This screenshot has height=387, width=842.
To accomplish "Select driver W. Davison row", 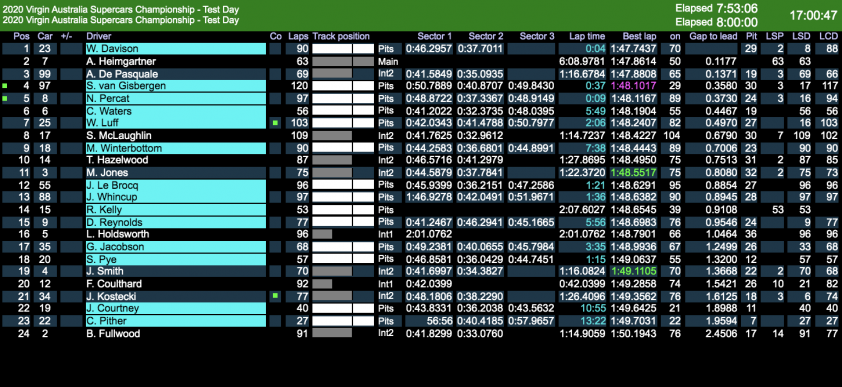I will point(420,49).
